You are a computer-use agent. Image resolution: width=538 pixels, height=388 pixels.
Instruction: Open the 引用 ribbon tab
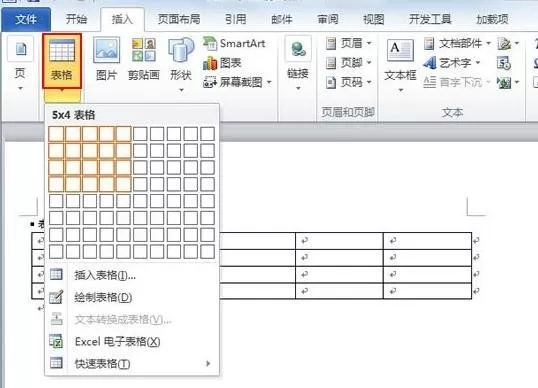click(x=236, y=19)
